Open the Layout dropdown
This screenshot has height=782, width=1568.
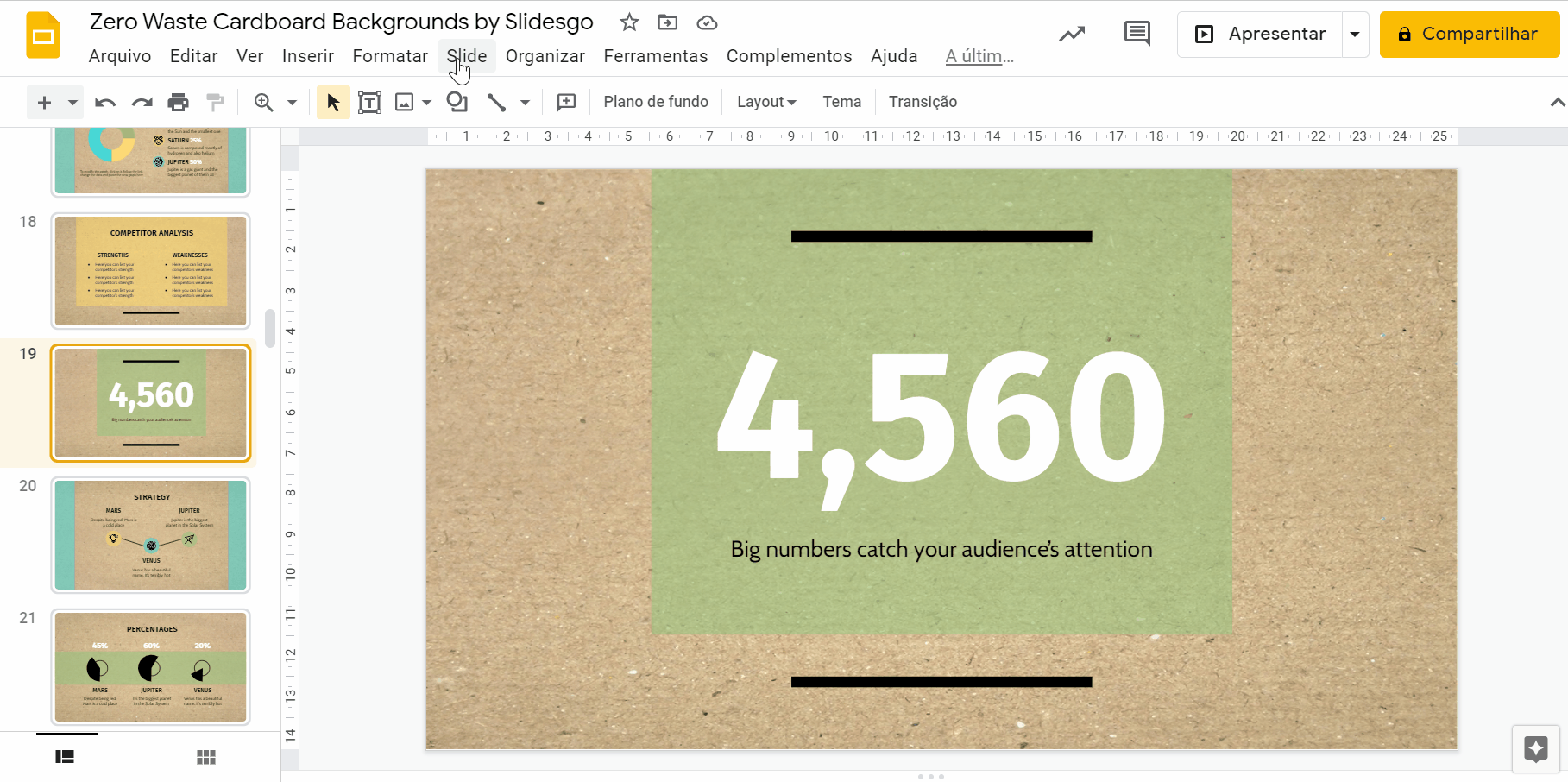pyautogui.click(x=766, y=102)
